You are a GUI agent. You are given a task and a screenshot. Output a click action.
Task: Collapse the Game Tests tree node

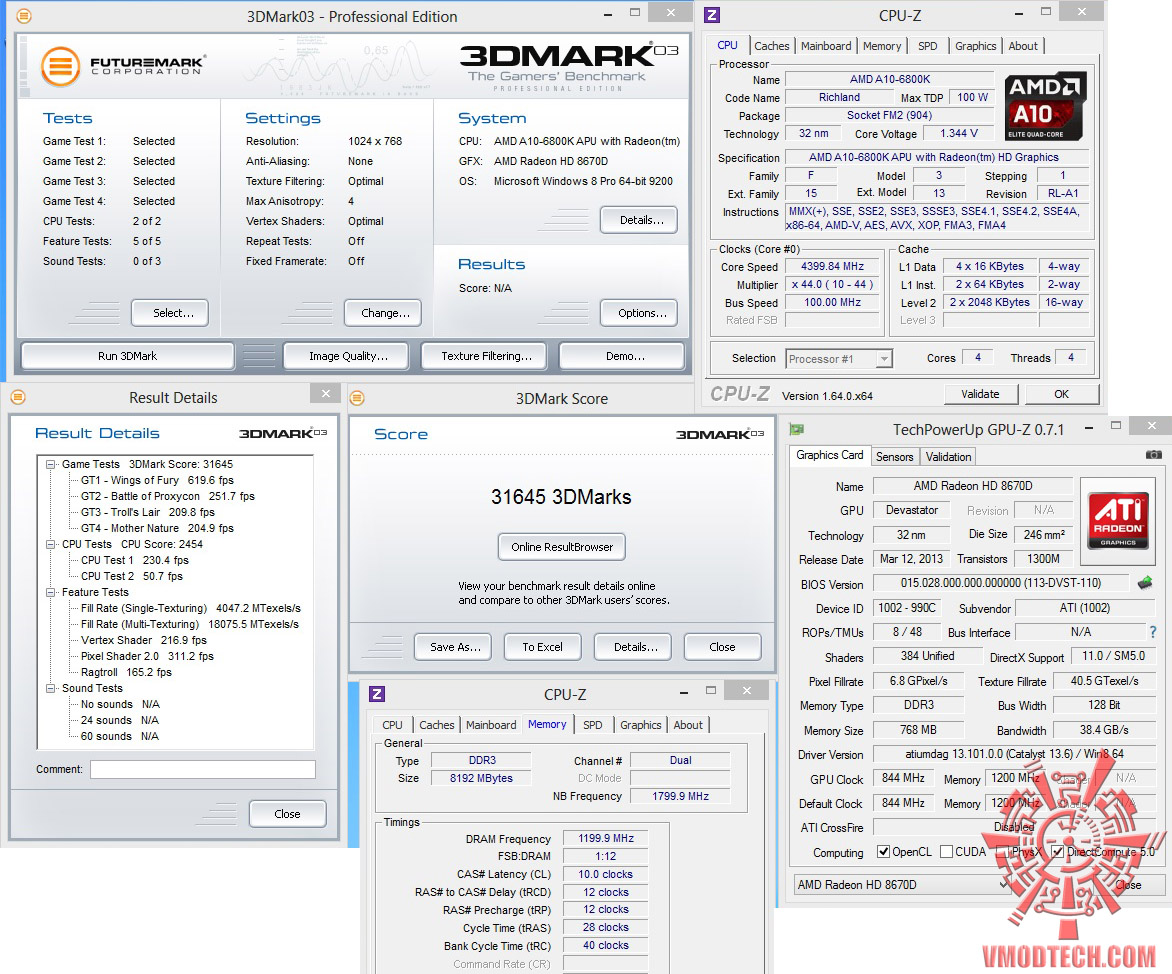click(x=51, y=464)
